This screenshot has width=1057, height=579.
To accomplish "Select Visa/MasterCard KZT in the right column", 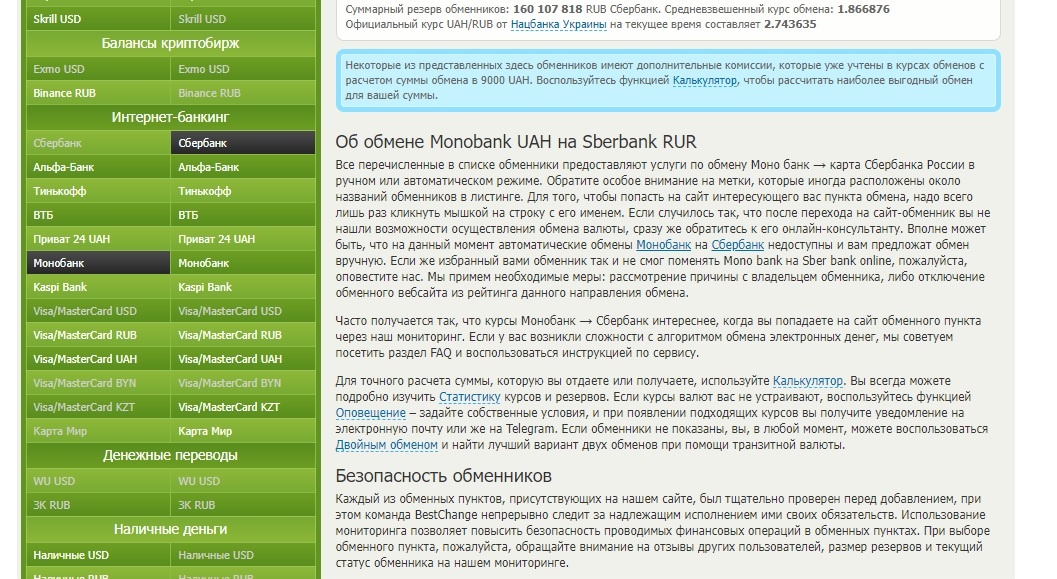I will 243,407.
